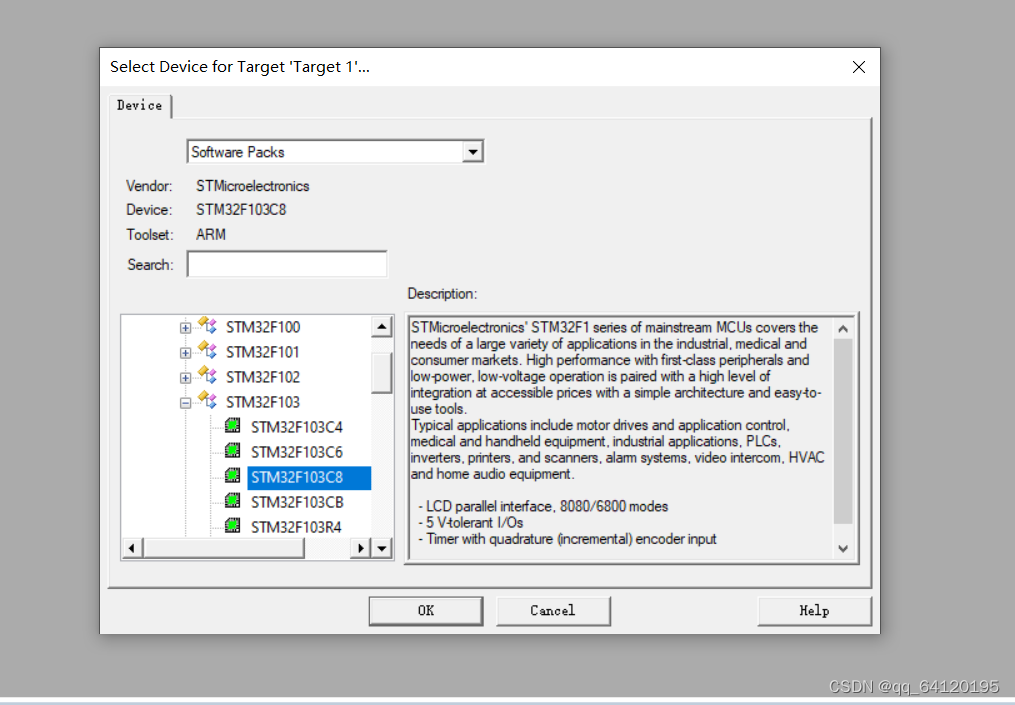Select STM32F103C8 in device tree
Viewport: 1015px width, 705px height.
[309, 478]
